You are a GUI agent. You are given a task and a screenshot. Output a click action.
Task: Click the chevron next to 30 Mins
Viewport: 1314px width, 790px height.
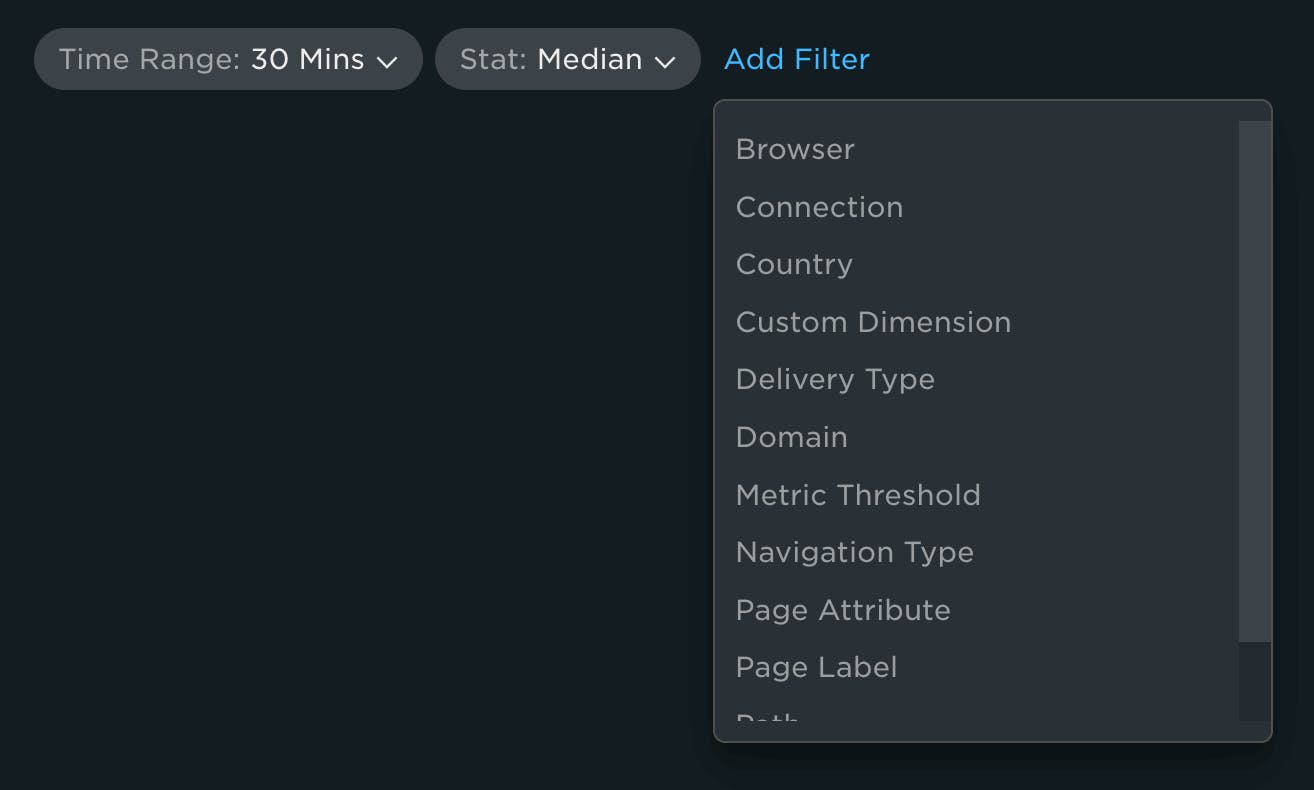click(x=389, y=60)
